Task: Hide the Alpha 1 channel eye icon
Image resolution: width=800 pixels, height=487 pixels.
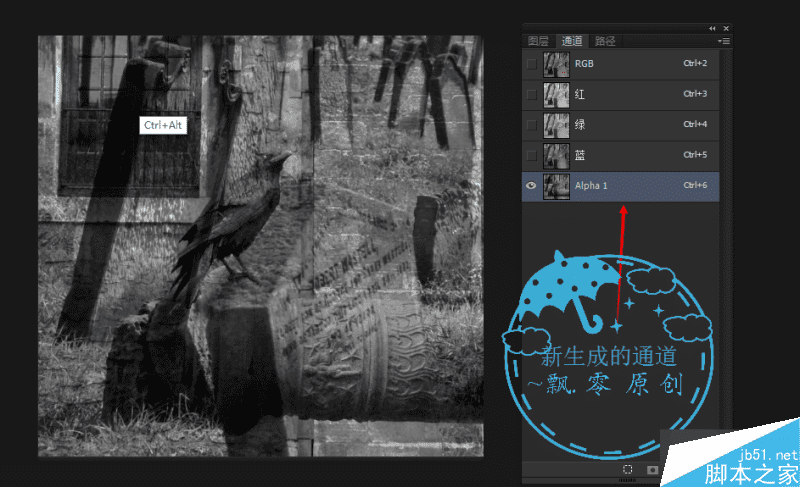Action: (x=531, y=185)
